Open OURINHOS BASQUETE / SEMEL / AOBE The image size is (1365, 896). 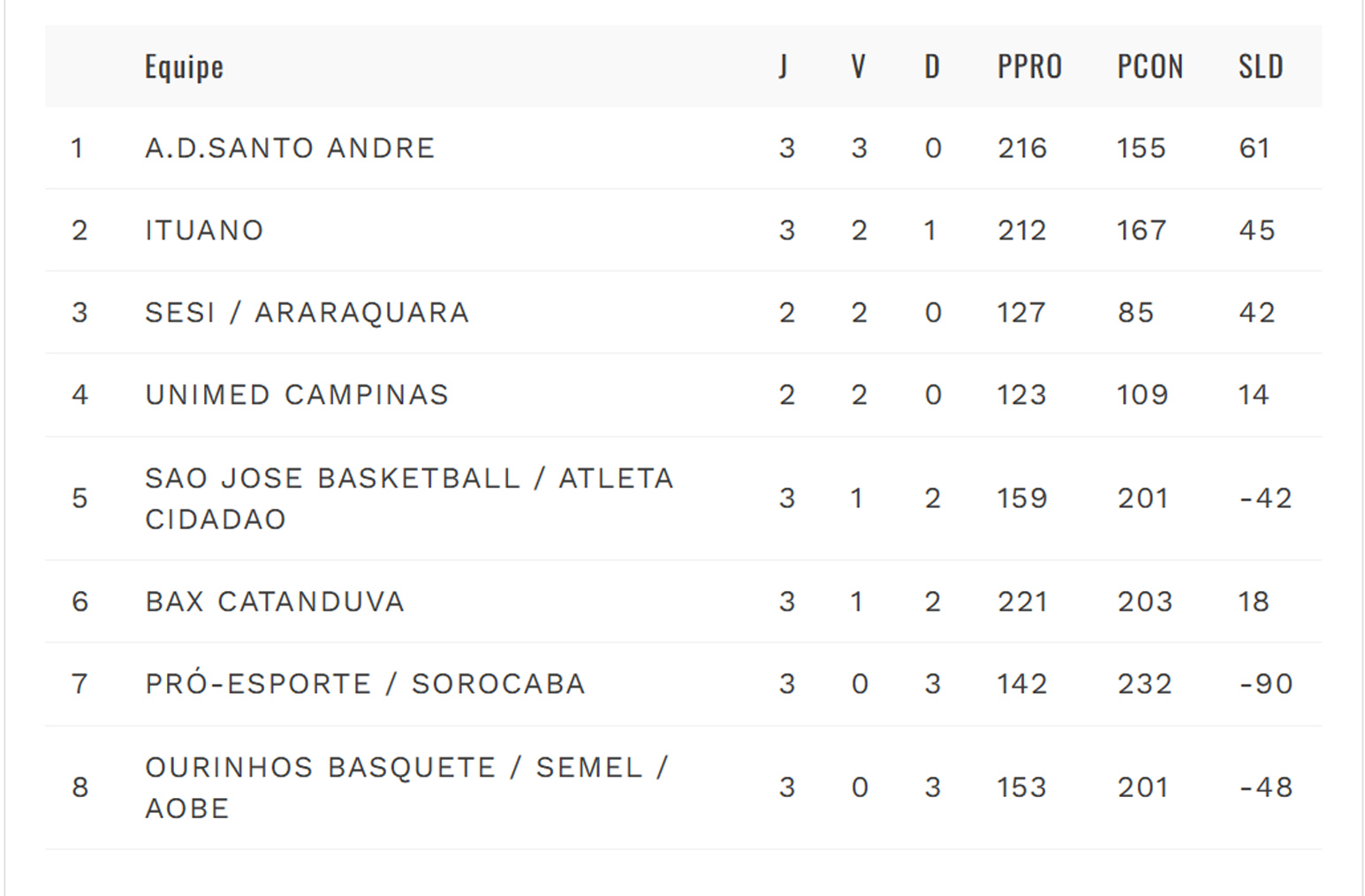click(406, 786)
